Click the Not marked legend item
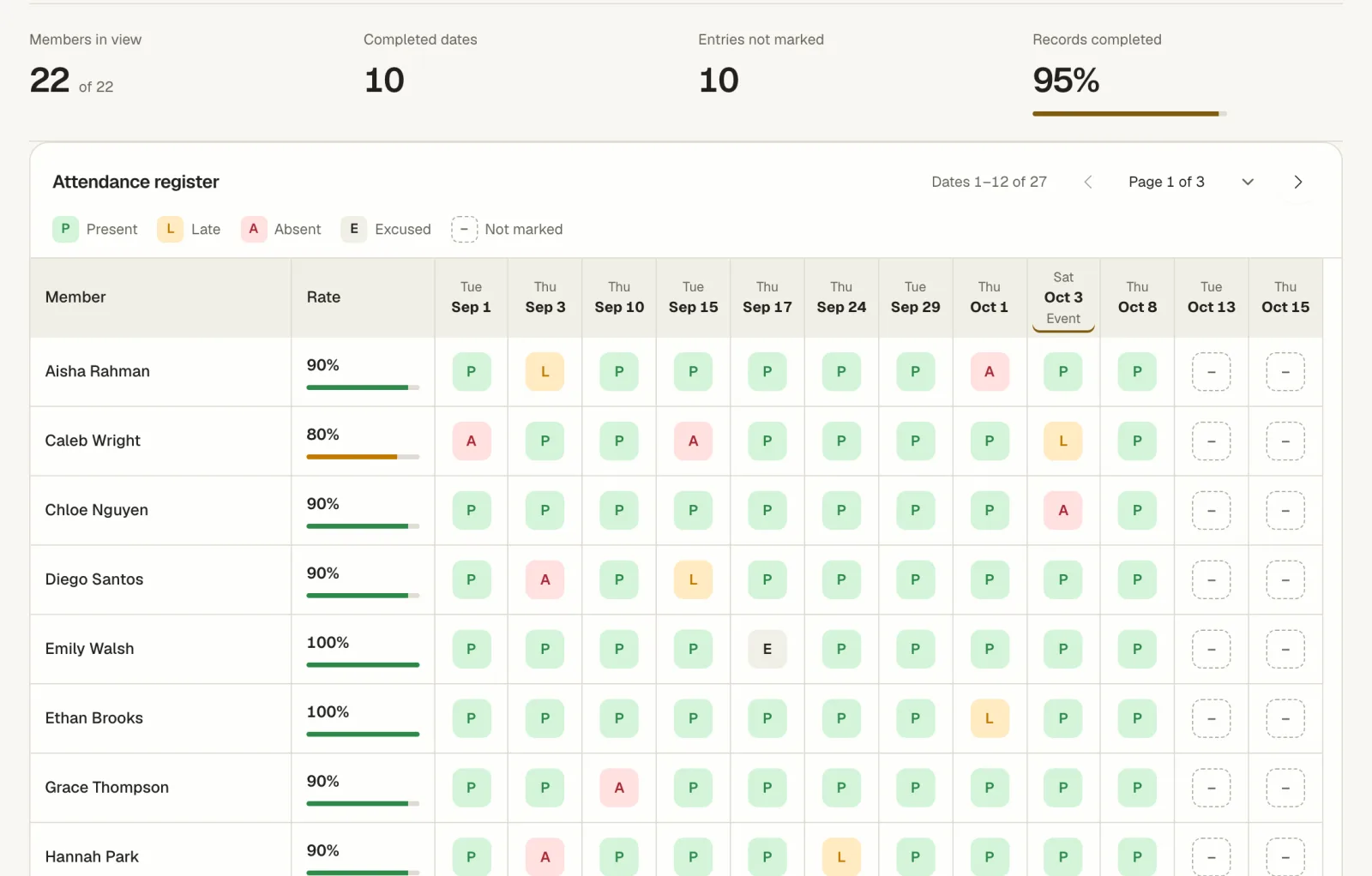This screenshot has width=1372, height=876. [x=507, y=230]
